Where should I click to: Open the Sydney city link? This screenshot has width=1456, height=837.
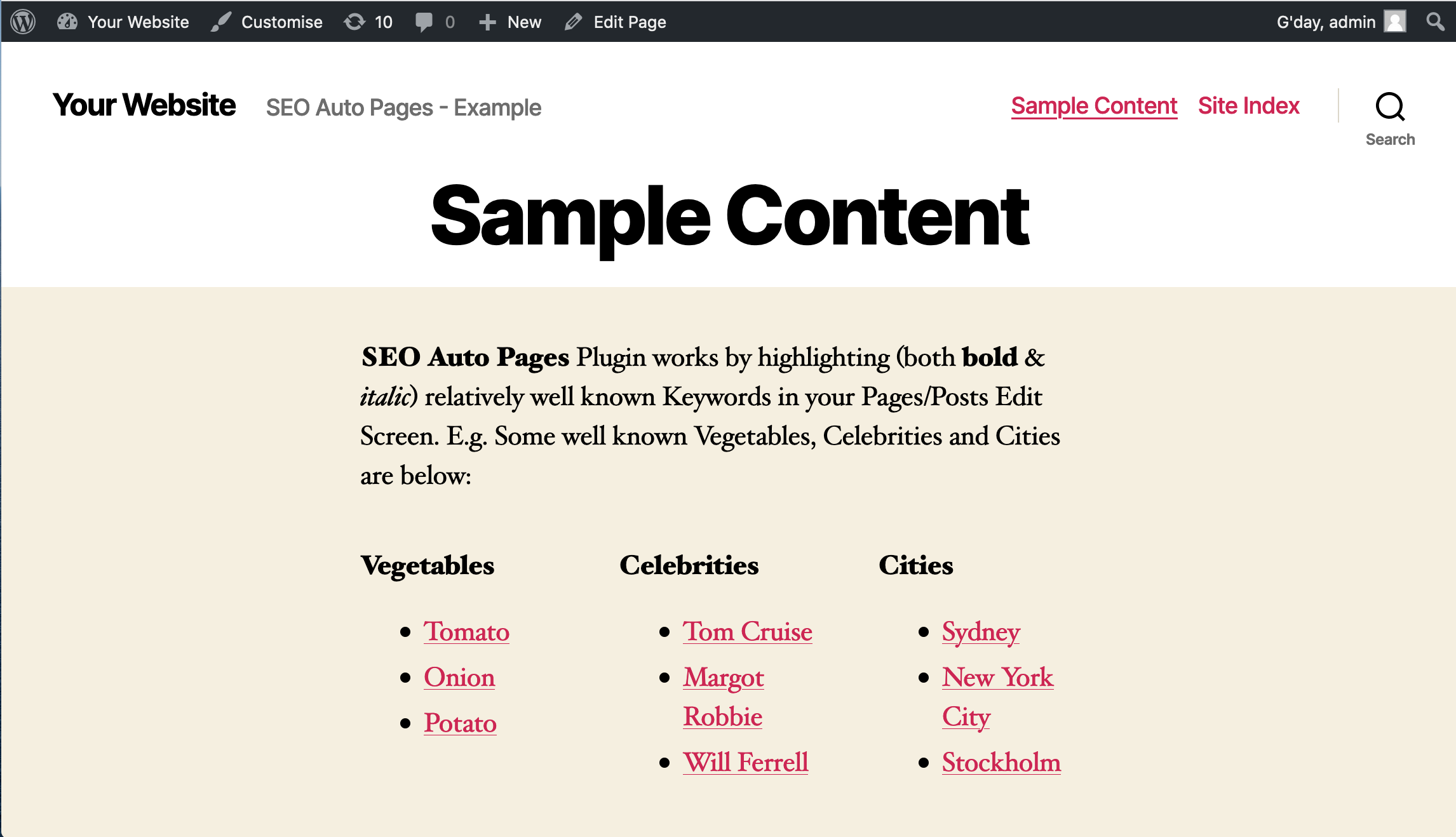(x=981, y=633)
